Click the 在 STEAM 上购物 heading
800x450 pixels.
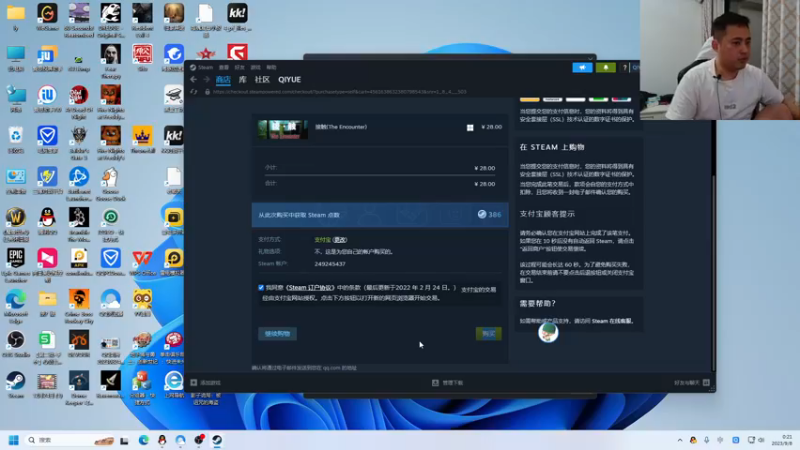point(552,147)
